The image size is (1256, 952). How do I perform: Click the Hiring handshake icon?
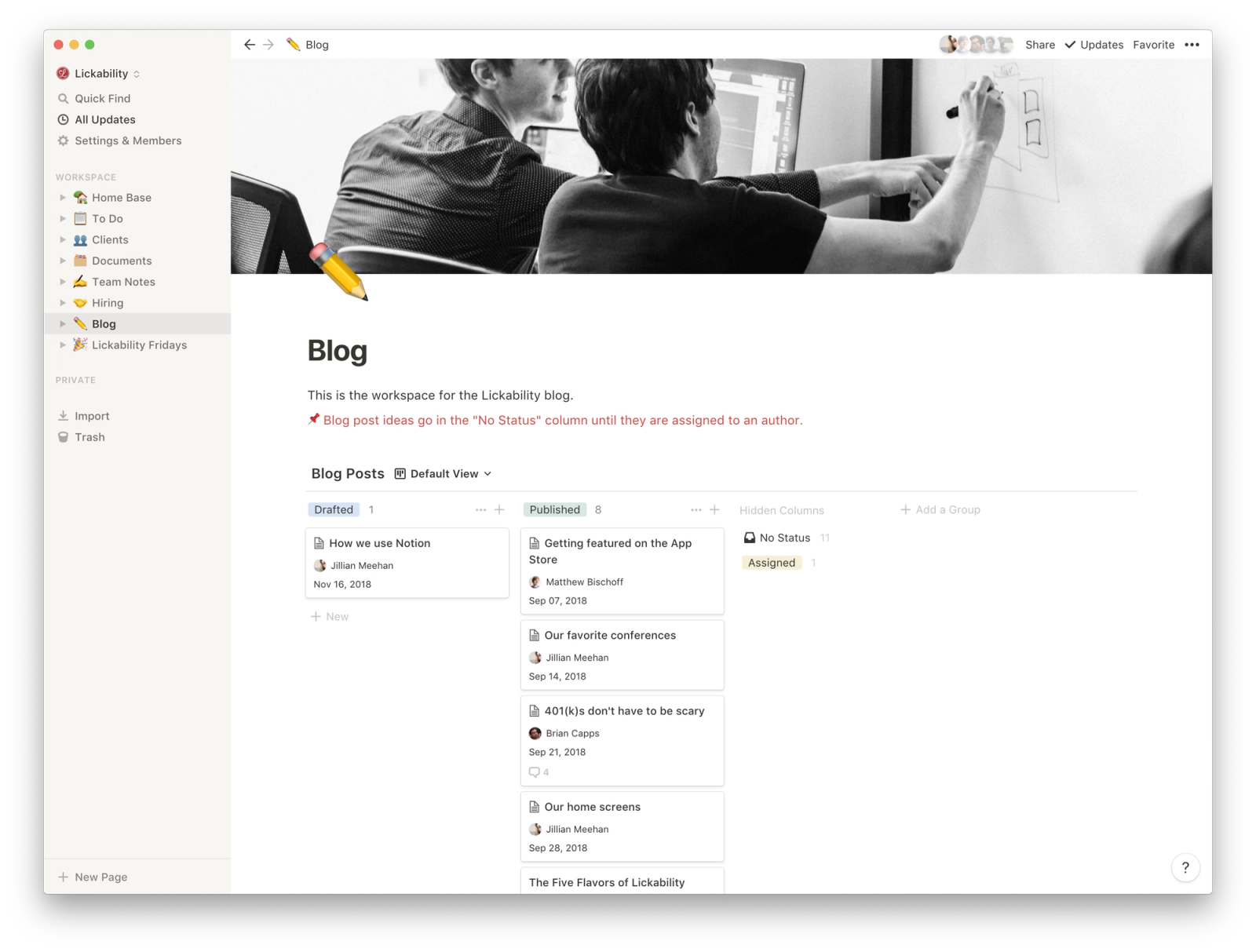80,303
